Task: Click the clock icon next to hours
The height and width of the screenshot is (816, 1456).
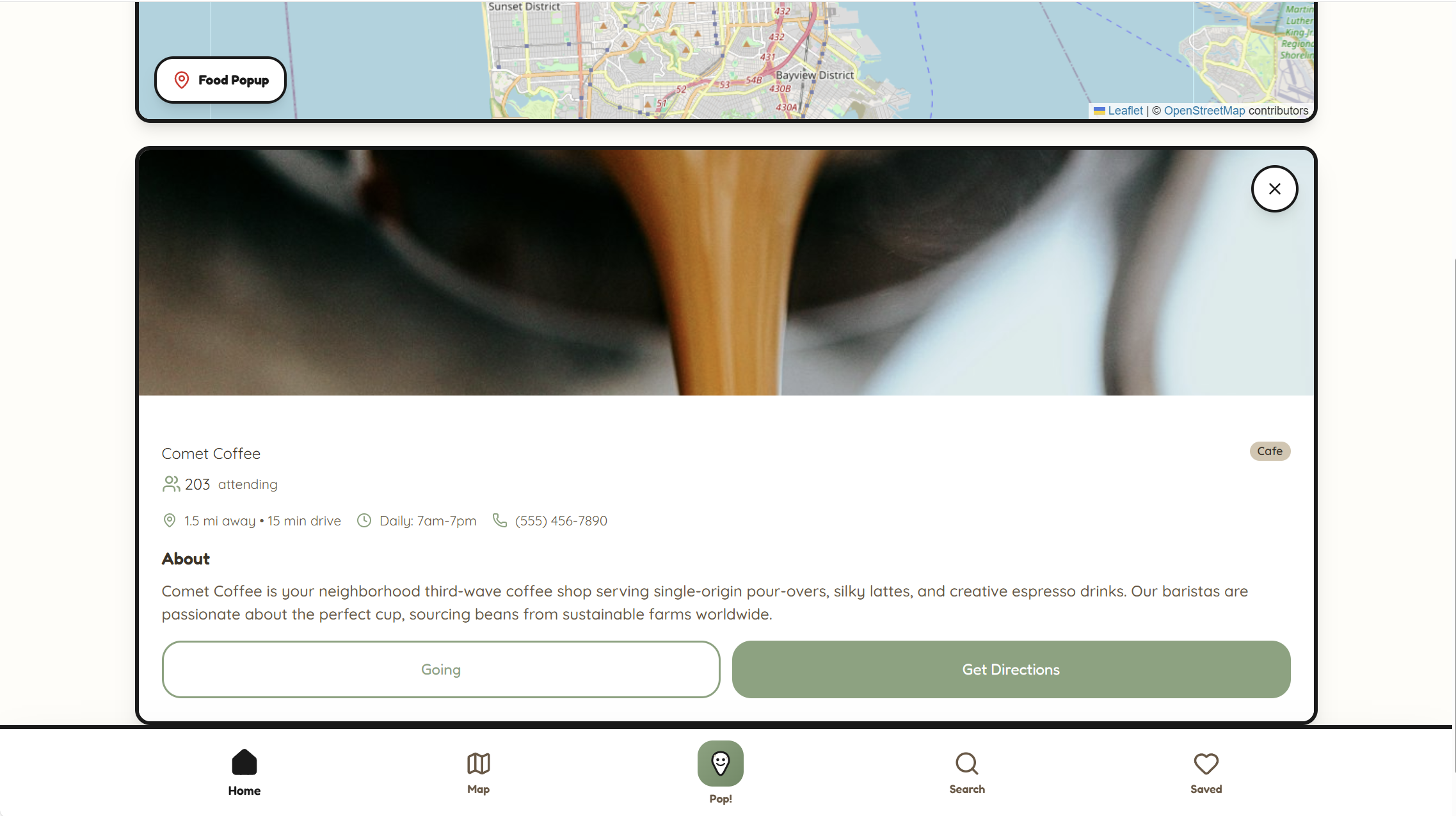Action: pyautogui.click(x=364, y=520)
